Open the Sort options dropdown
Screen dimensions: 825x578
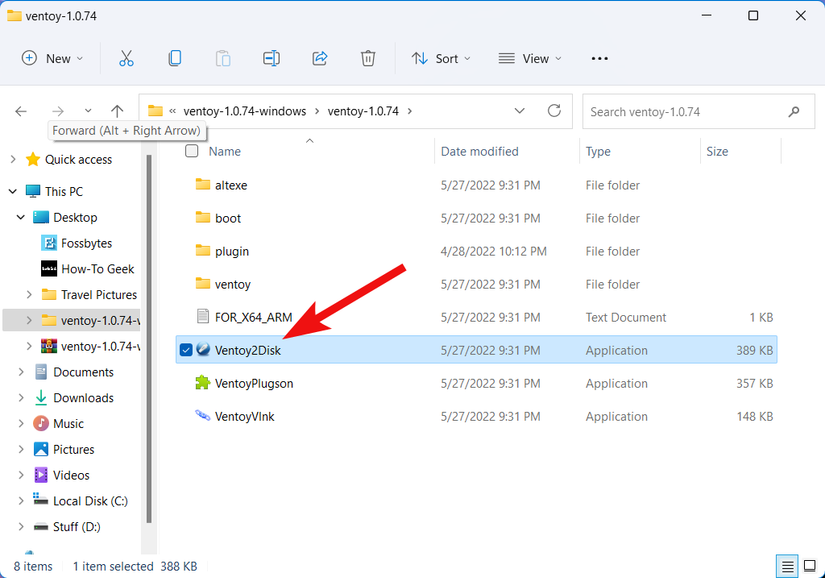pos(441,58)
